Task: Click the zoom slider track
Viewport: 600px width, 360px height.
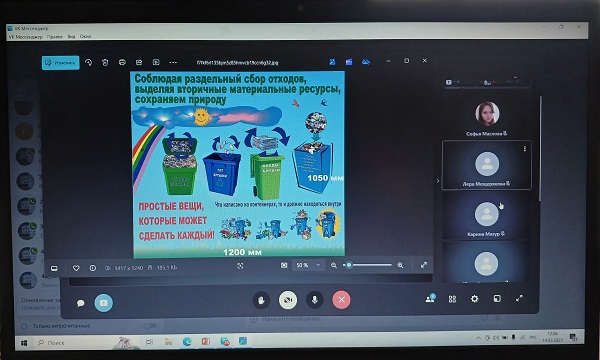Action: [368, 265]
